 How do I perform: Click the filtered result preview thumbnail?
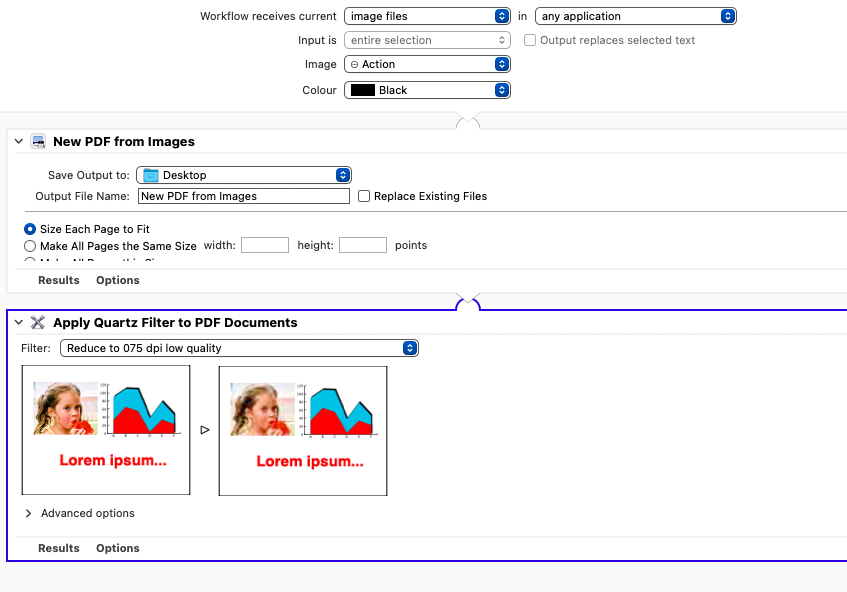point(303,430)
